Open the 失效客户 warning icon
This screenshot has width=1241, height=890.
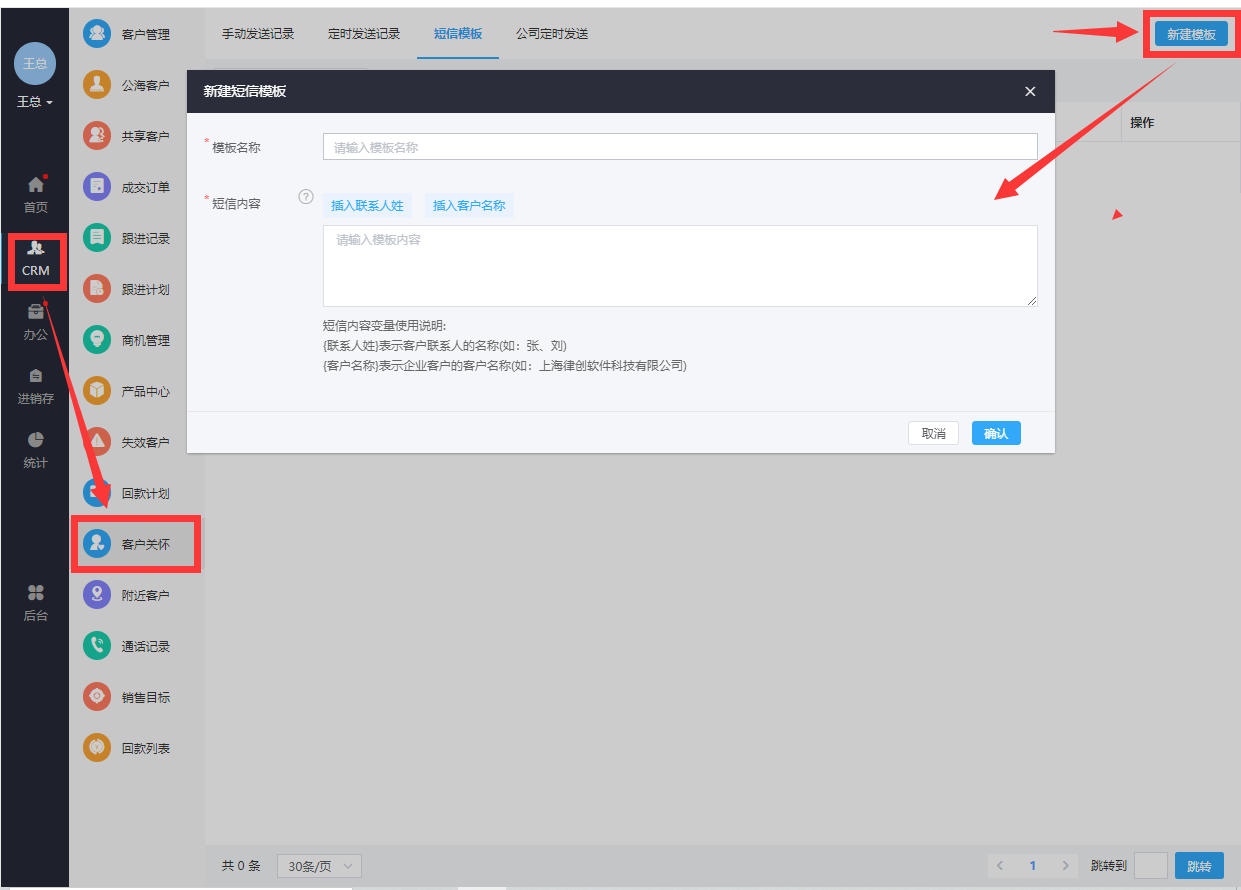tap(97, 442)
